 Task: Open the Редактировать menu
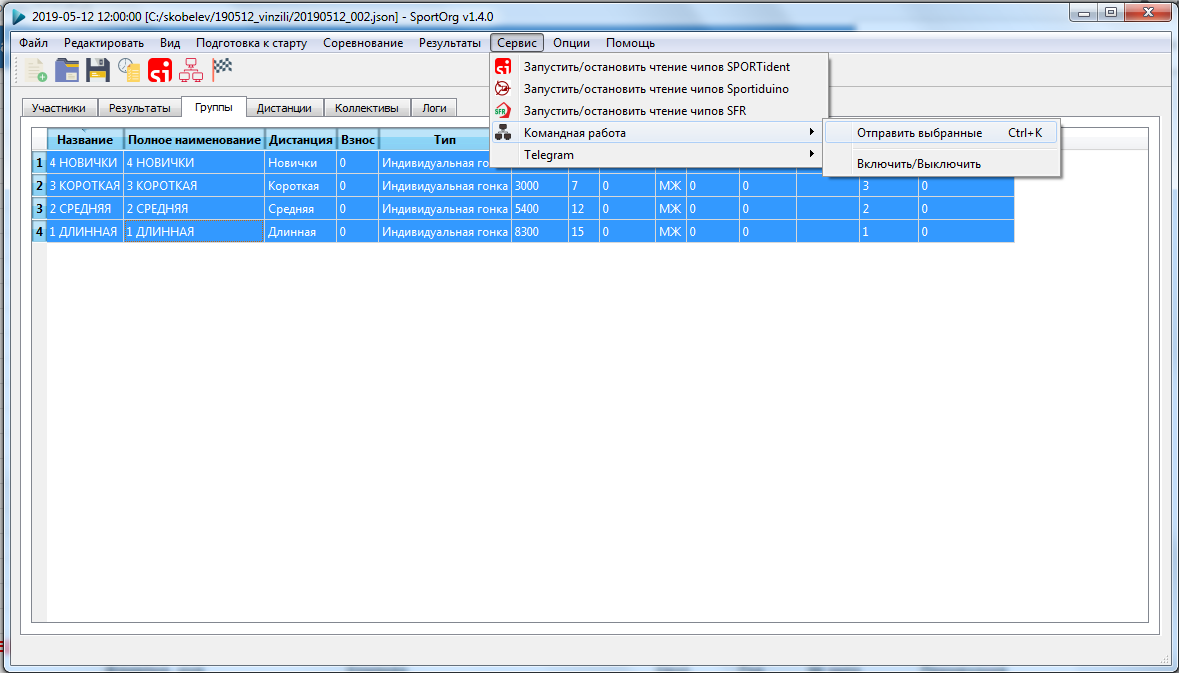click(x=104, y=43)
